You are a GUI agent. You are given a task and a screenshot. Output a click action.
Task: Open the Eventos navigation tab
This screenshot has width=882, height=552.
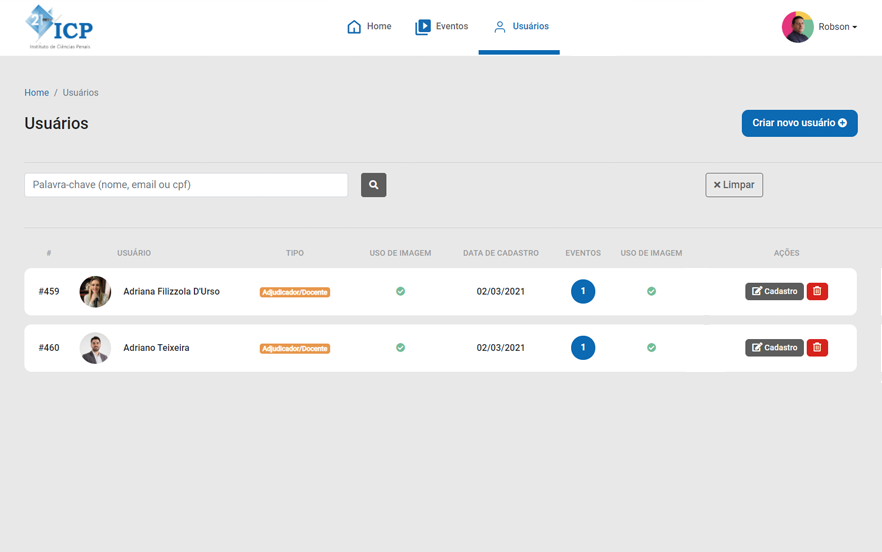point(442,27)
